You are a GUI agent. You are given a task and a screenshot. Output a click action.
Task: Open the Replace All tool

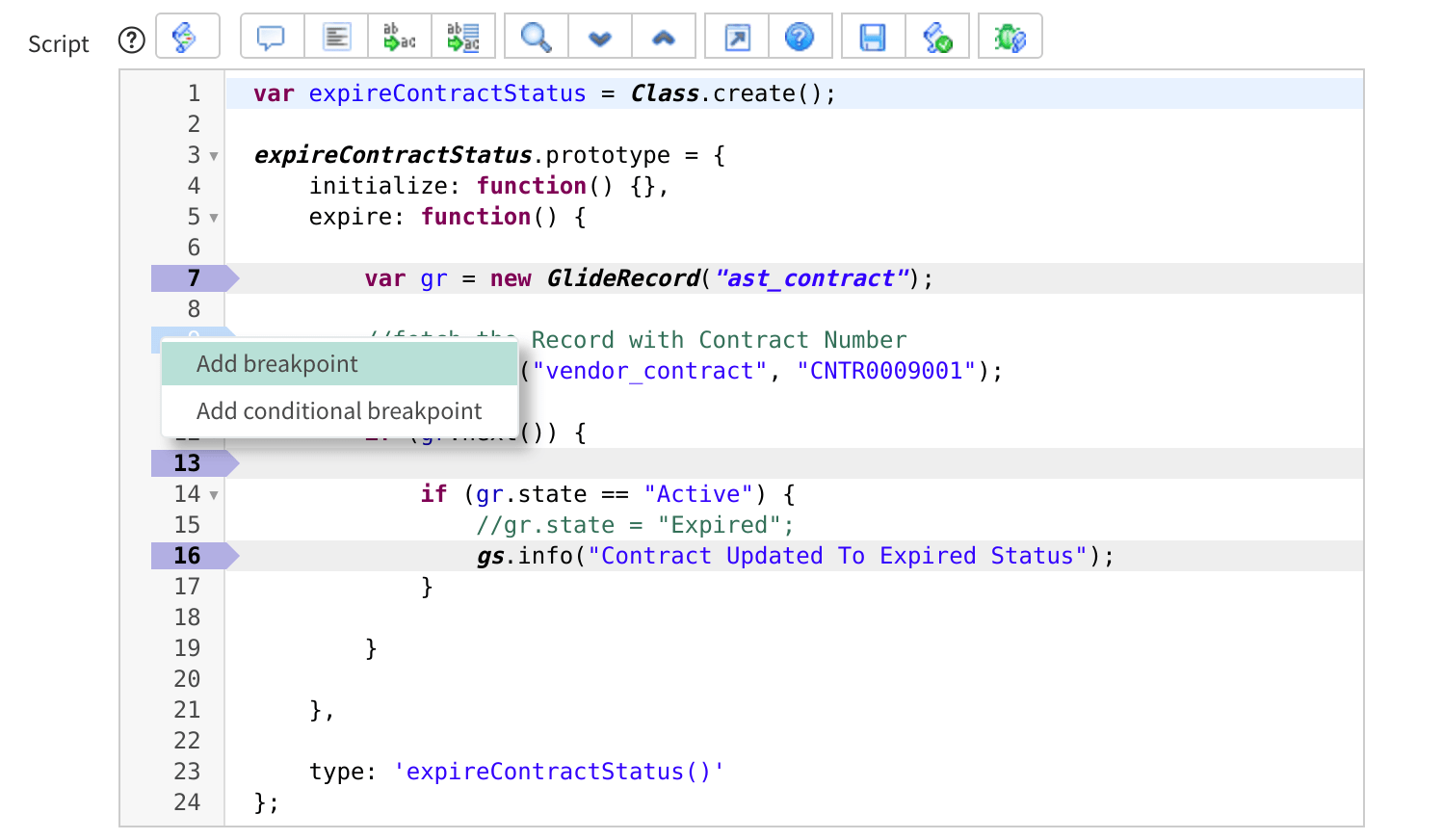[x=464, y=36]
